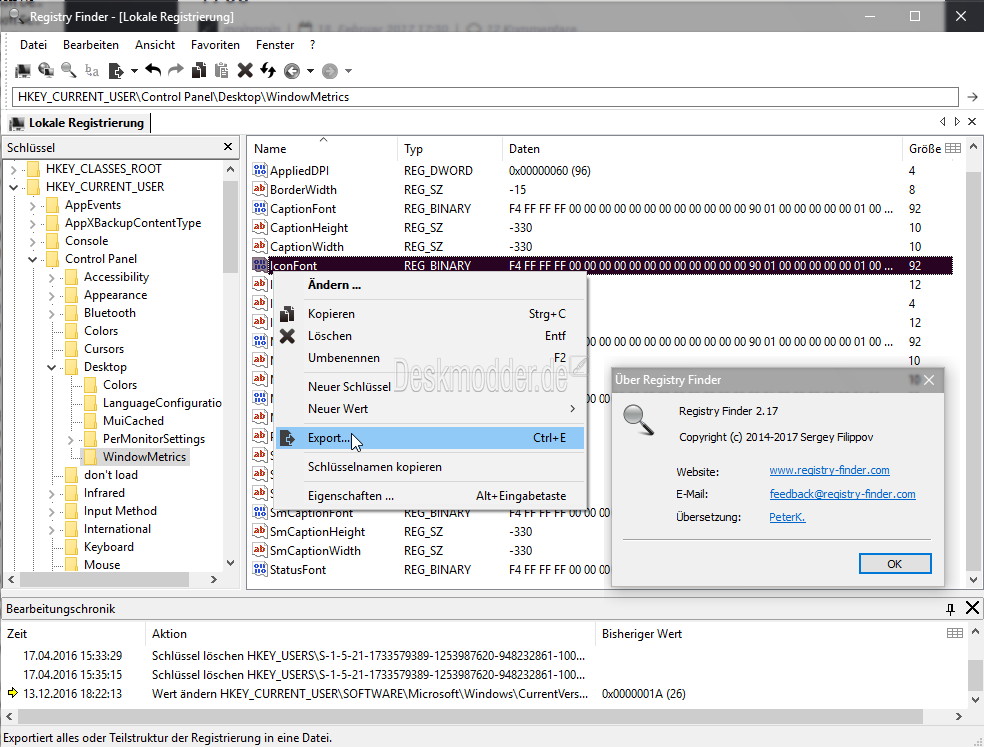Click the column chooser icon in history panel
Screen dimensions: 984x747
pos(955,633)
